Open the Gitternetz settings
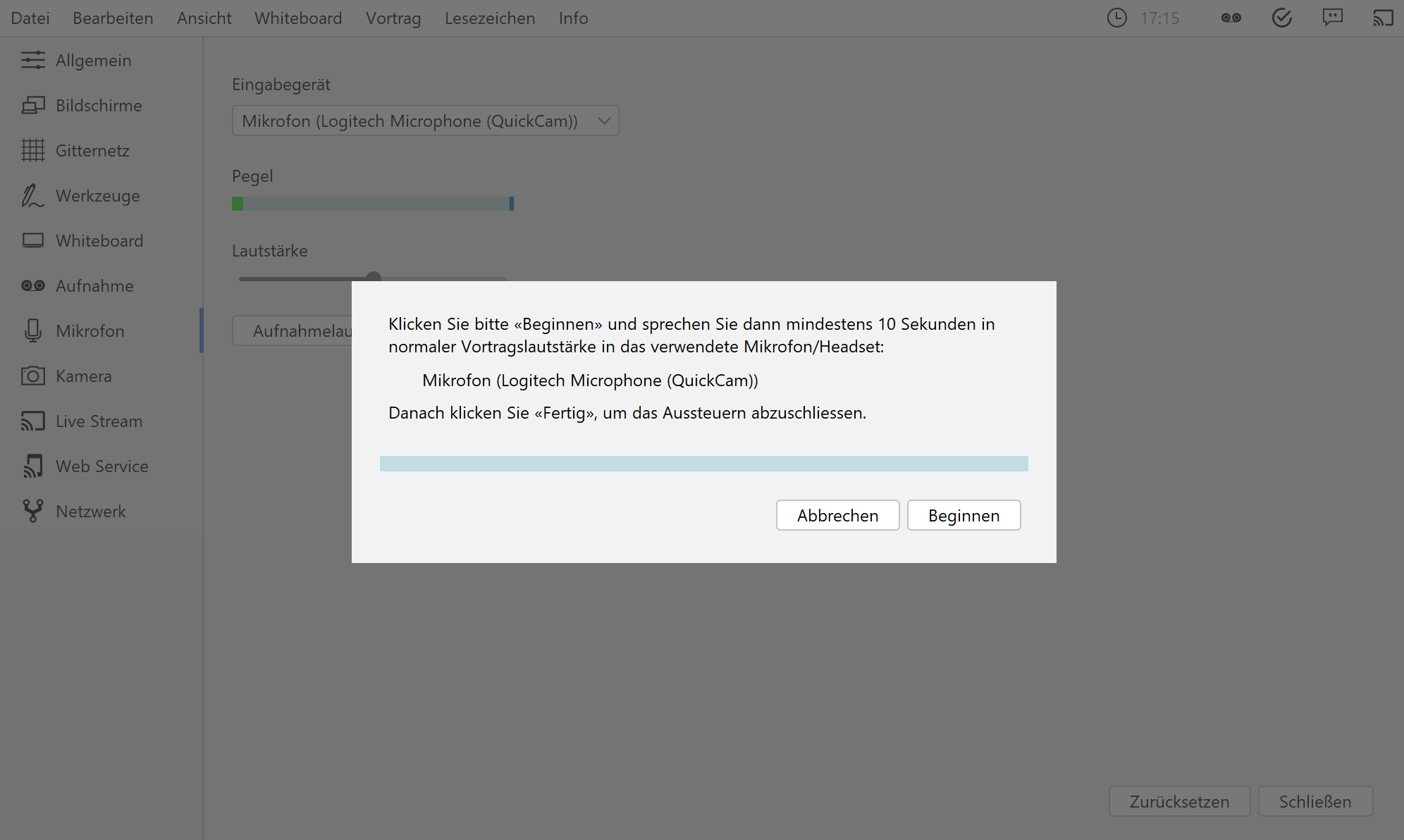Viewport: 1404px width, 840px height. coord(92,150)
